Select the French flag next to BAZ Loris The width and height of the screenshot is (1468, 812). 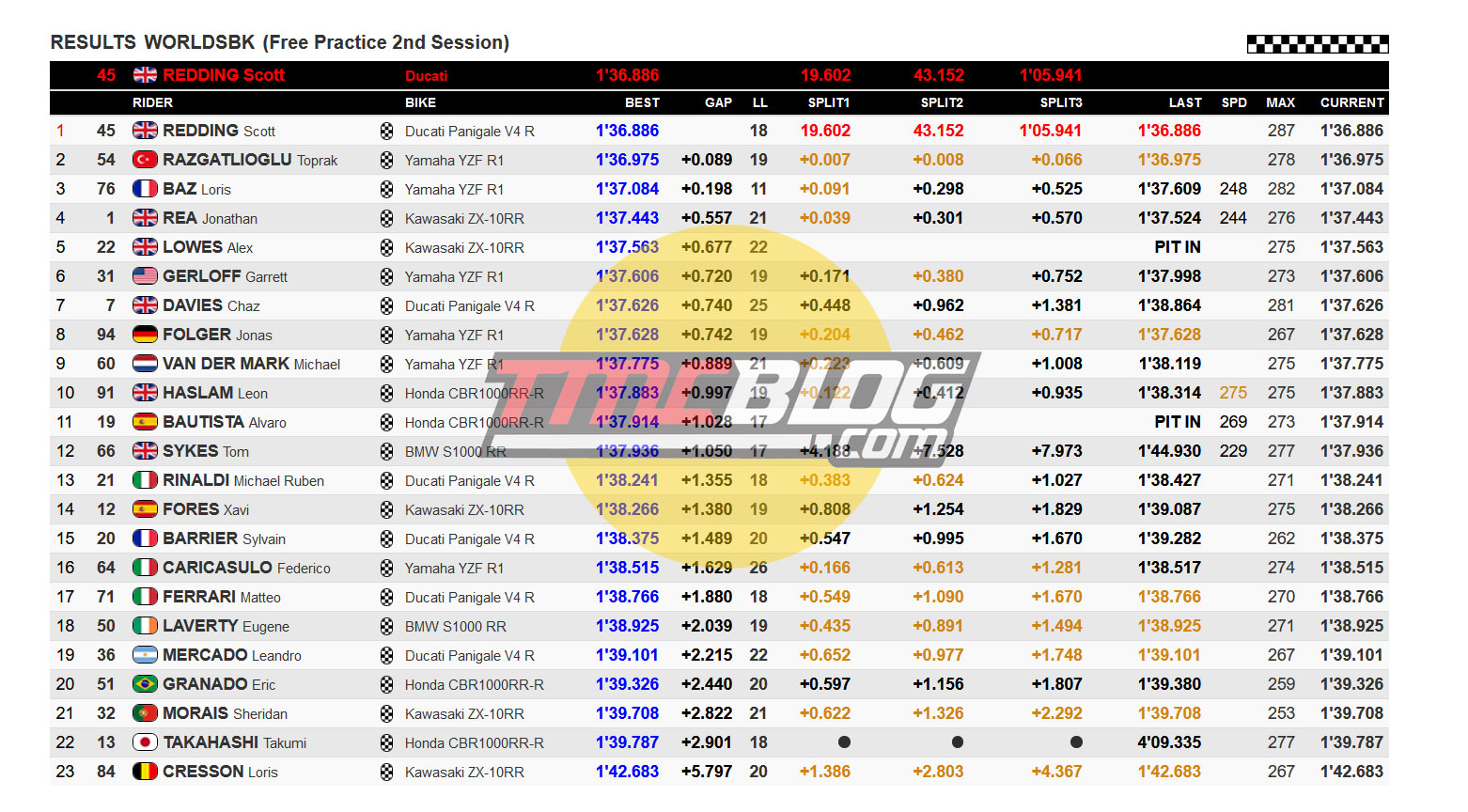145,189
